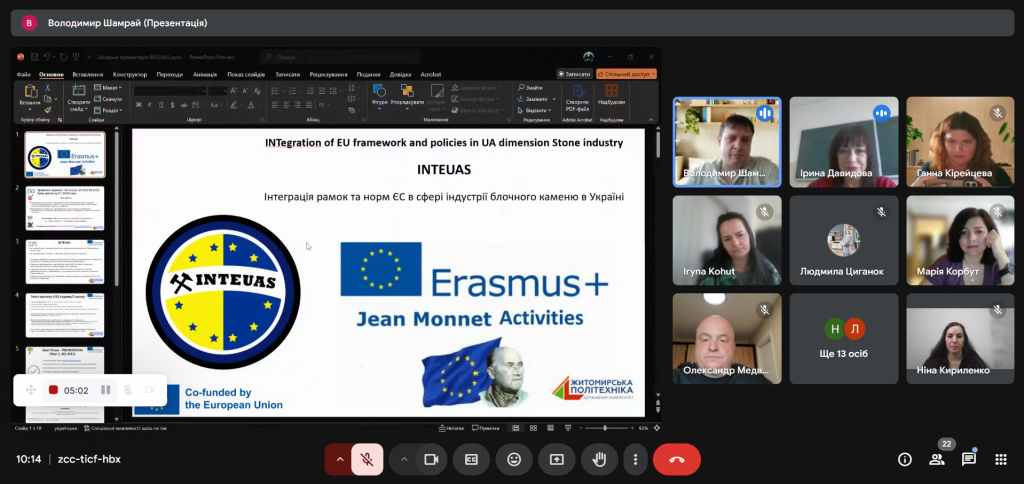Select slide 4 thumbnail

(65, 315)
